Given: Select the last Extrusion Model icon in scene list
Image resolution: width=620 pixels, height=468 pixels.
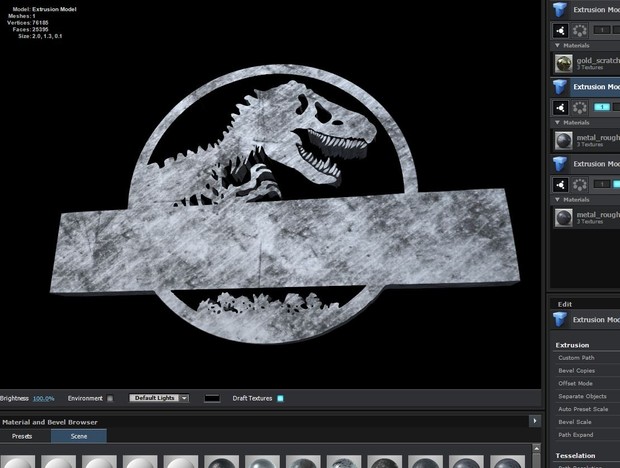Looking at the screenshot, I should [560, 164].
